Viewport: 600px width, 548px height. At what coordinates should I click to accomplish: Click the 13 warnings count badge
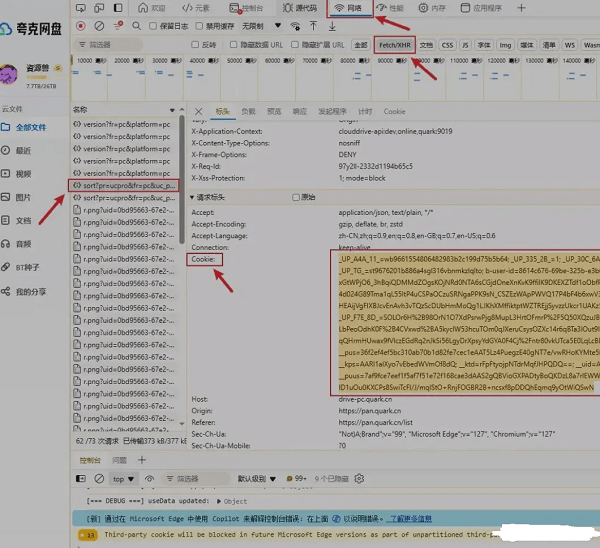88,535
